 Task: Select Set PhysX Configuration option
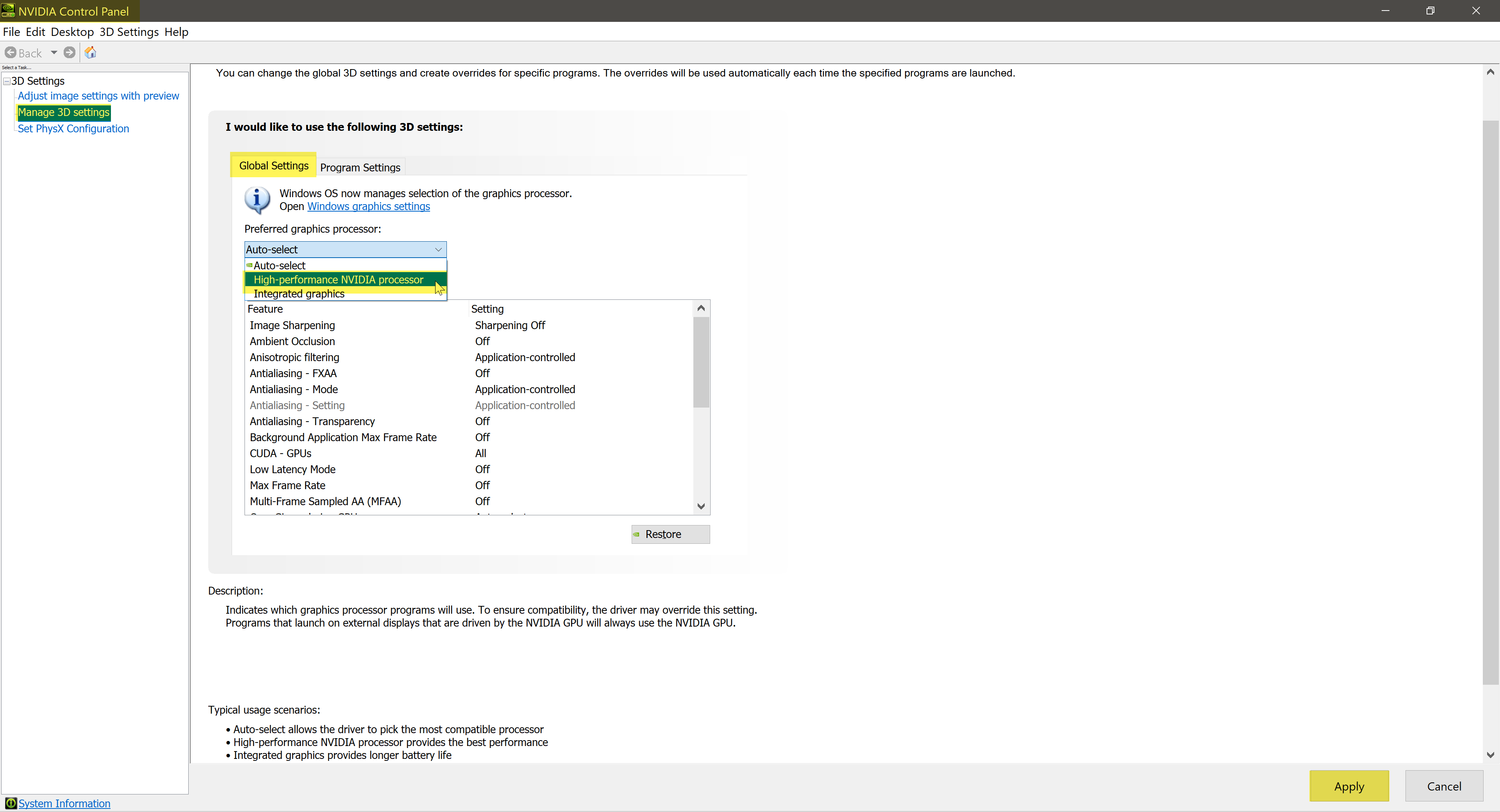click(x=73, y=128)
